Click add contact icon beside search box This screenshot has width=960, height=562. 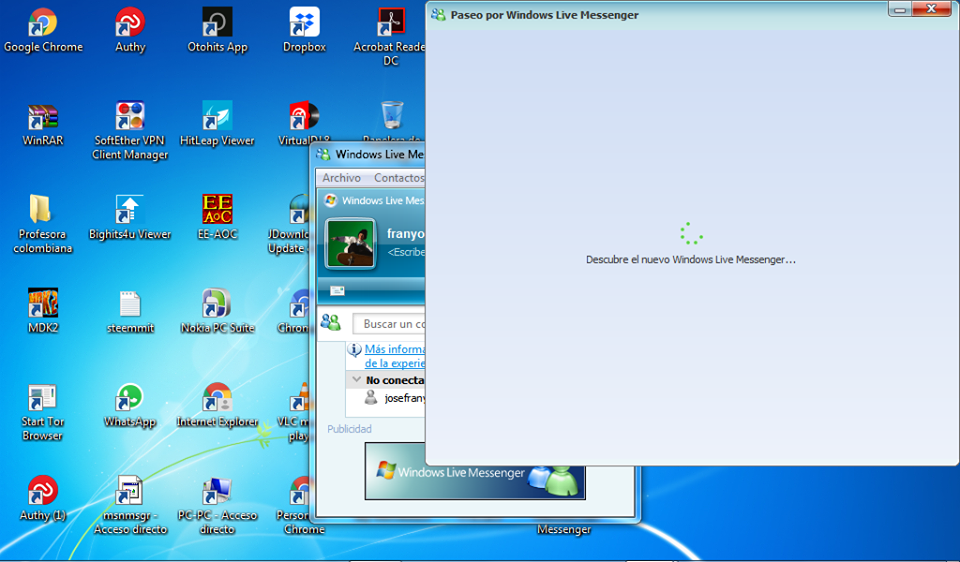[x=331, y=323]
